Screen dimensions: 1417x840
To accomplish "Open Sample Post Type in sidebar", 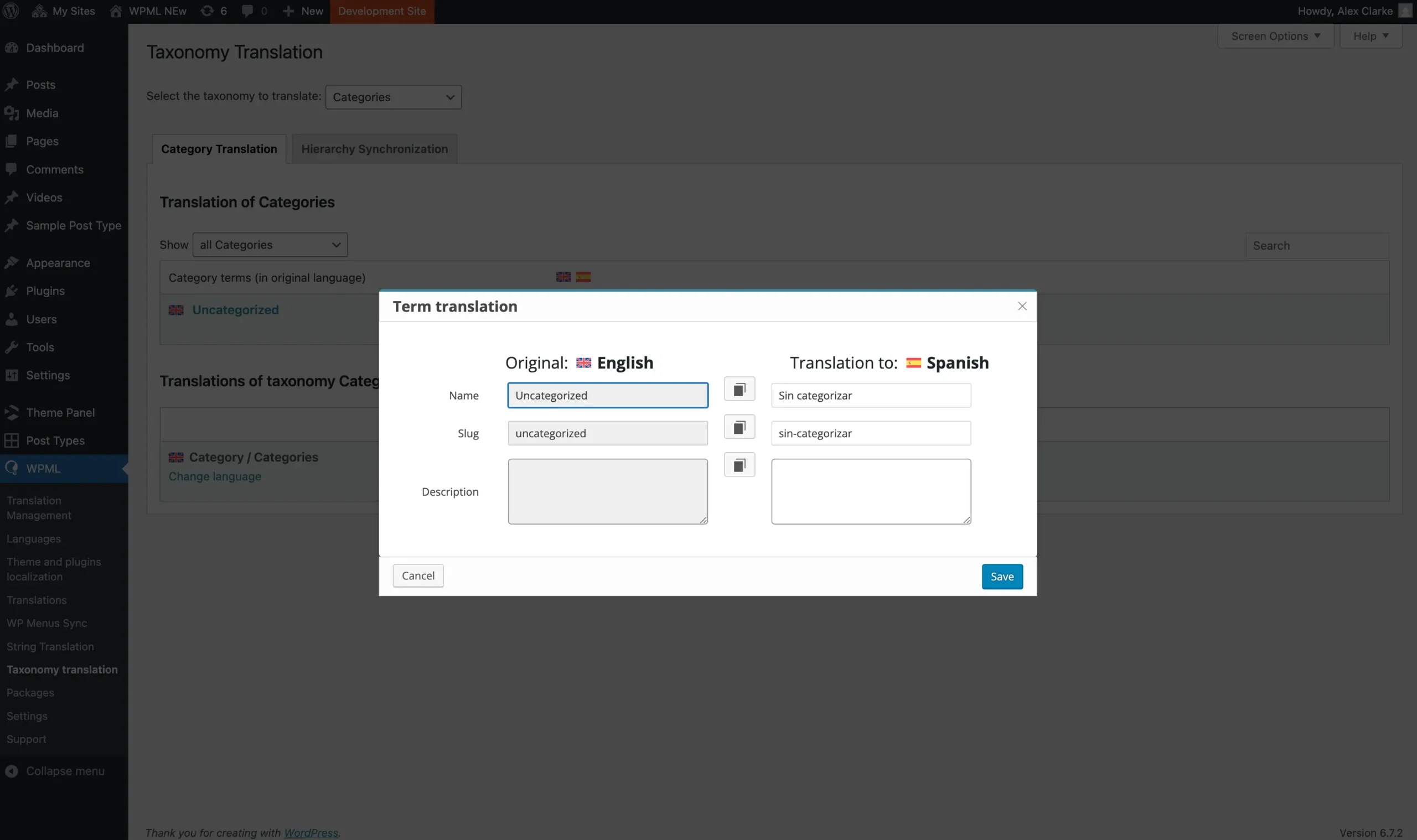I will click(x=64, y=226).
